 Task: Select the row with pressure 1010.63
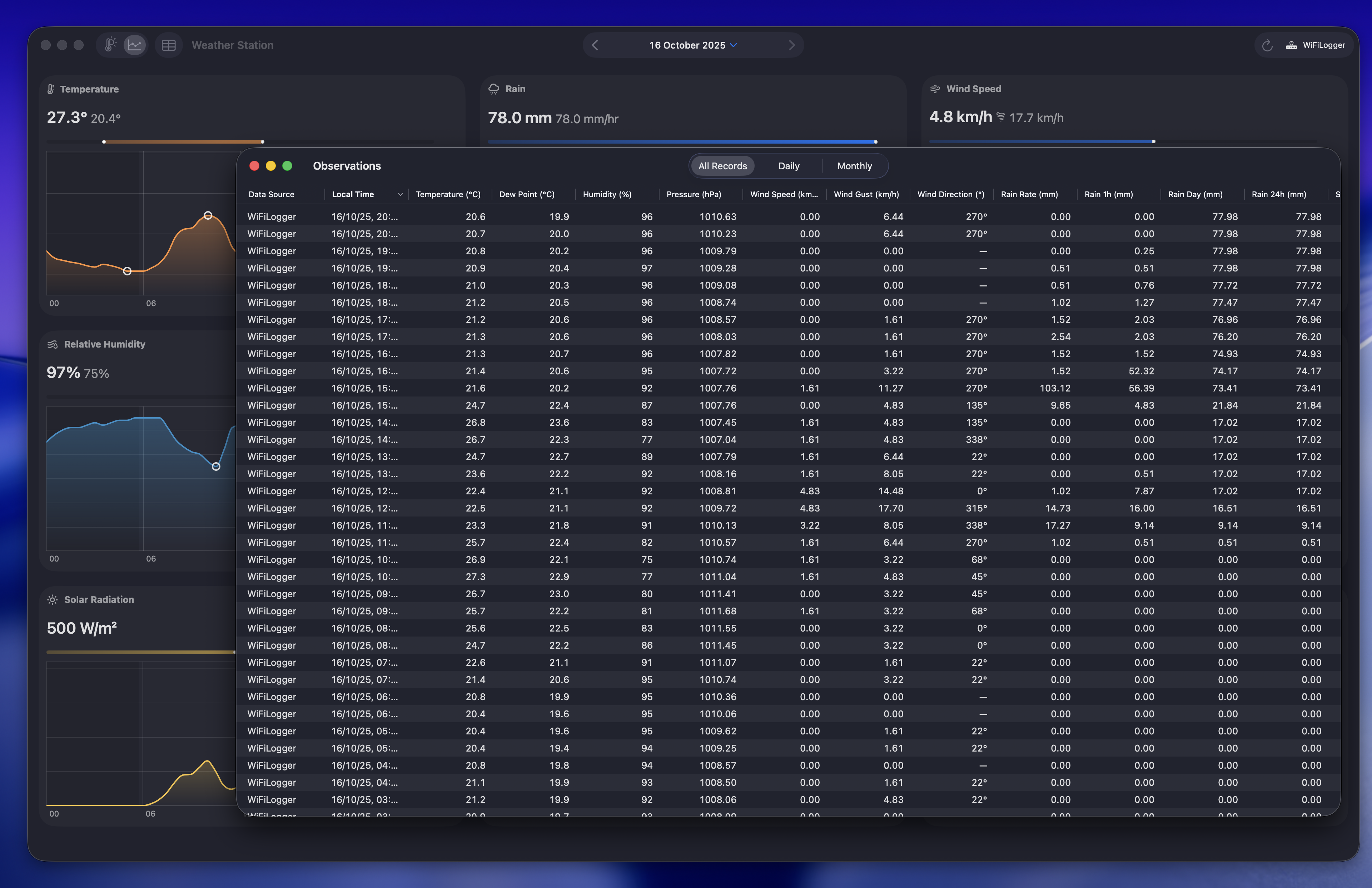tap(718, 217)
